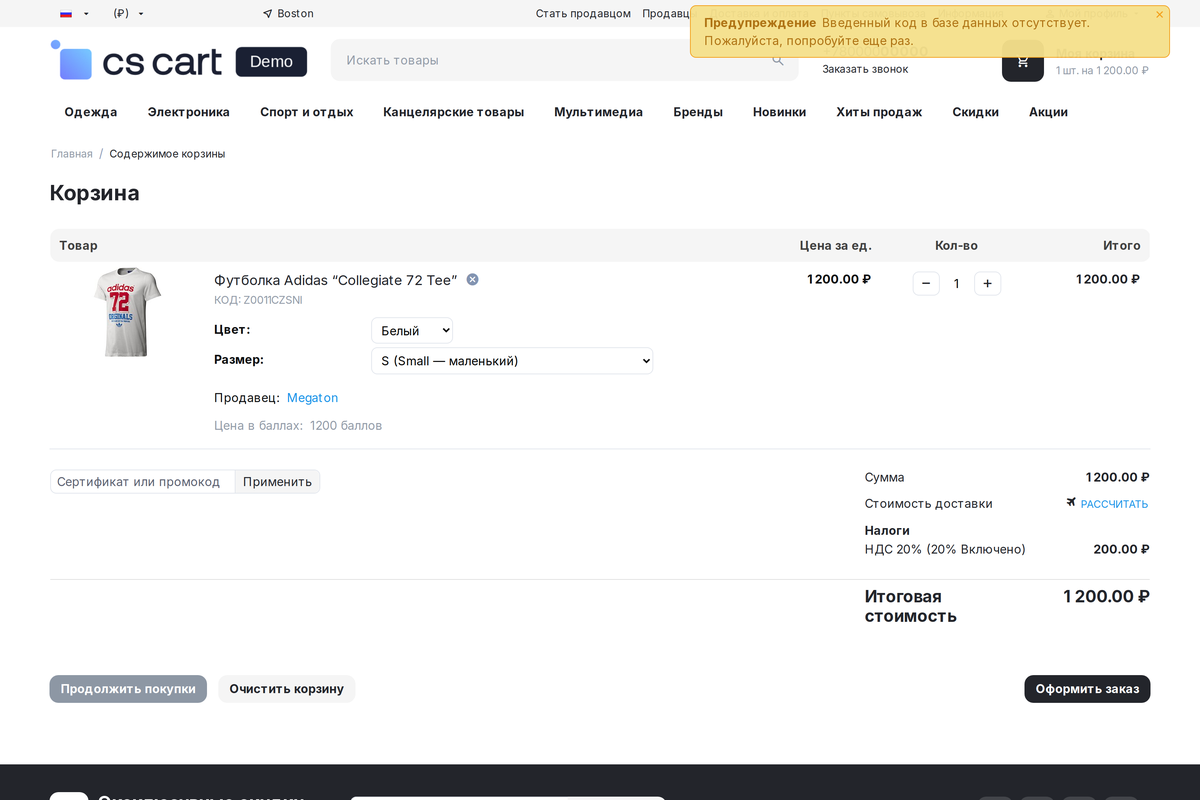Open the 'Хиты продаж' page

(879, 112)
